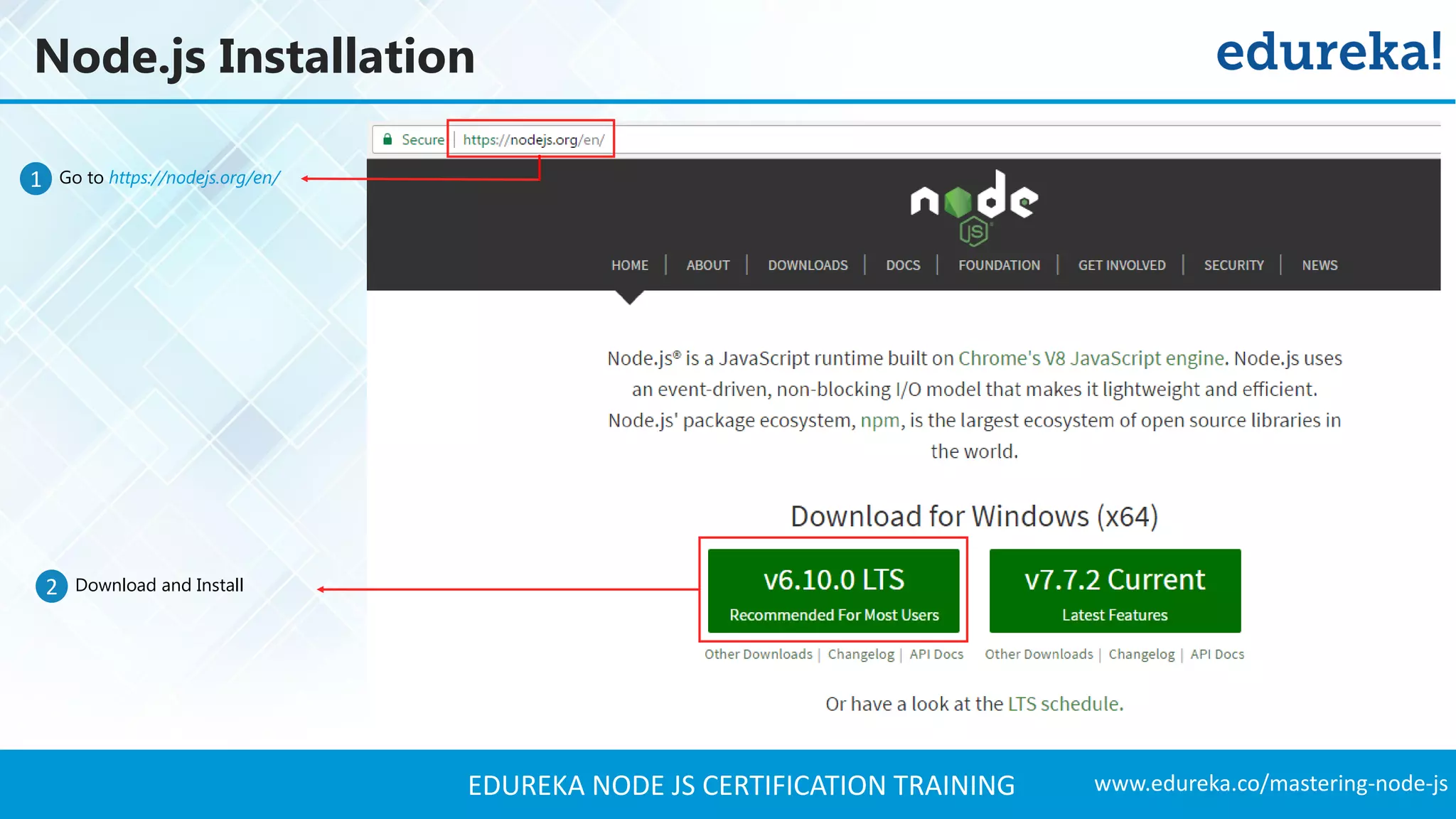Screen dimensions: 1456x819
Task: Open Changelog under v6.10.0 LTS
Action: coord(861,654)
